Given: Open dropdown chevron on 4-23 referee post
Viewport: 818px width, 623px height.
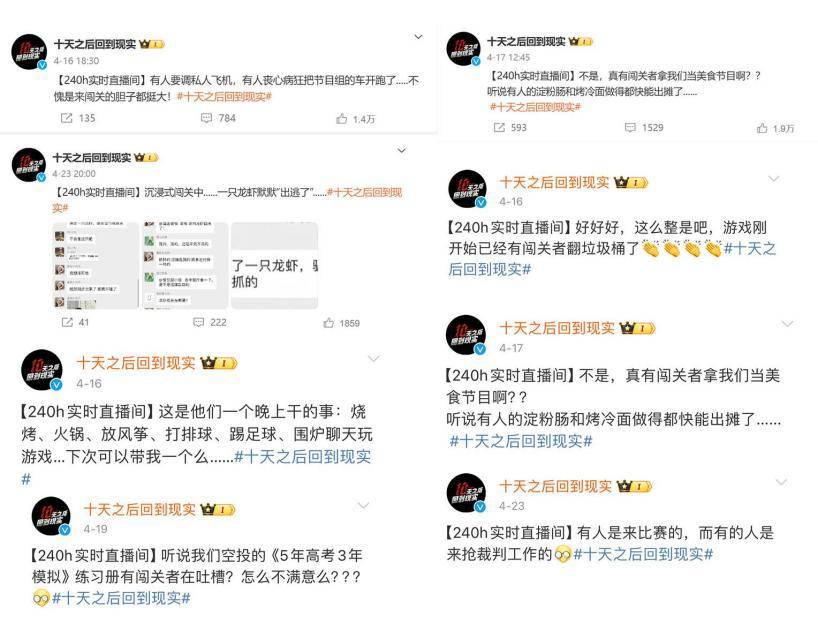Looking at the screenshot, I should (781, 482).
